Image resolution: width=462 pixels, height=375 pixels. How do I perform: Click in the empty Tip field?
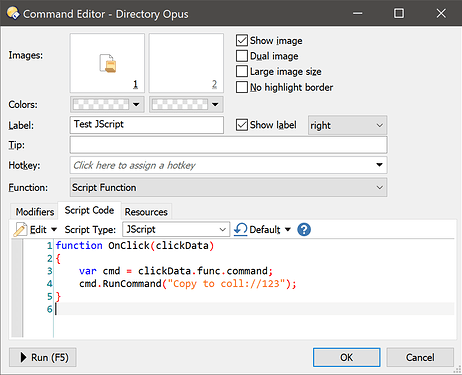[228, 145]
